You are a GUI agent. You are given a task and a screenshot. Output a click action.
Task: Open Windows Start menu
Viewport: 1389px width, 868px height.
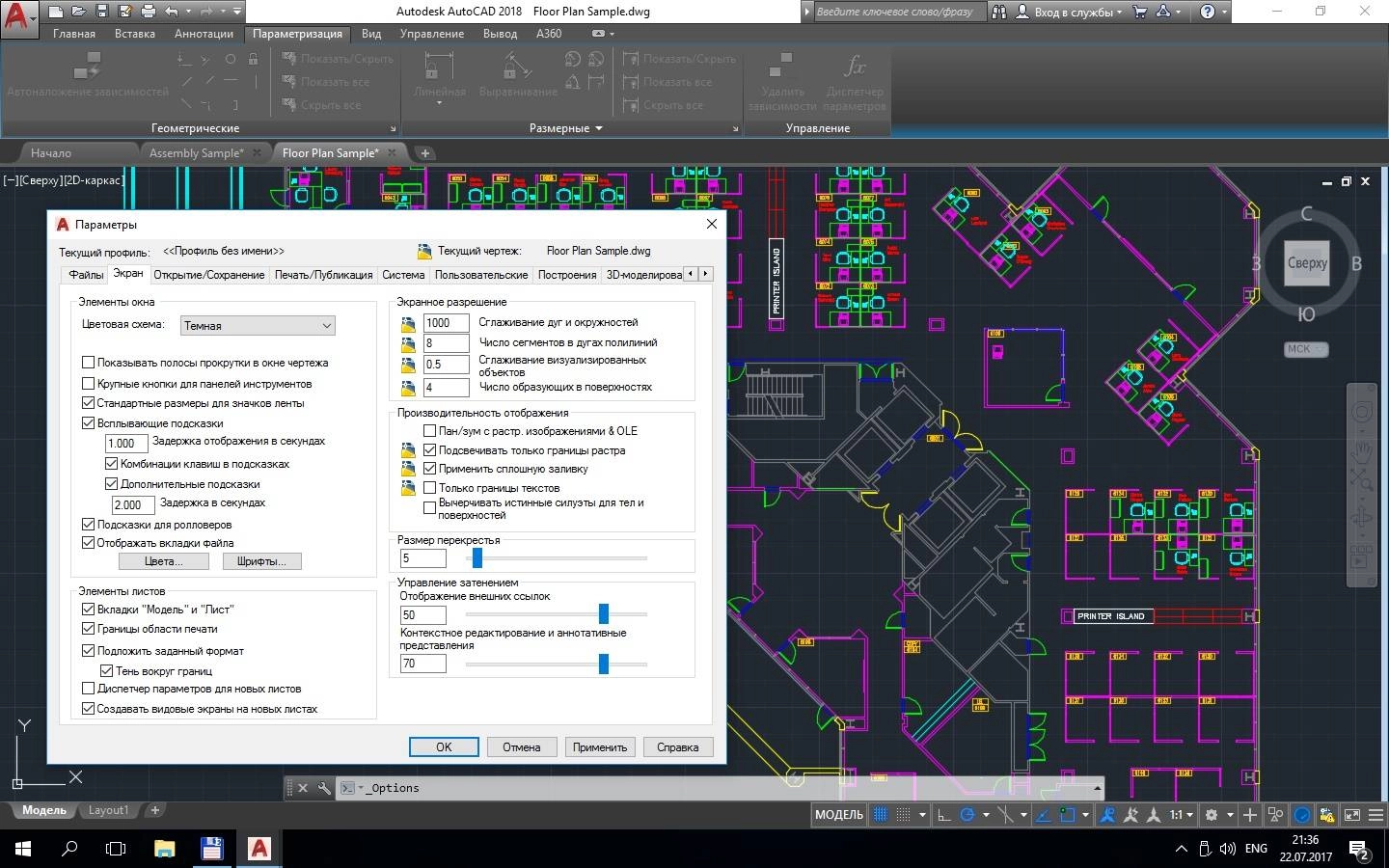(x=22, y=849)
